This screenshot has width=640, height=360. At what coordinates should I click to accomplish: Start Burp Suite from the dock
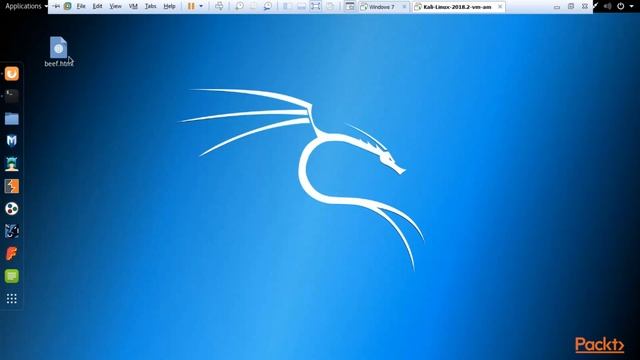[12, 186]
